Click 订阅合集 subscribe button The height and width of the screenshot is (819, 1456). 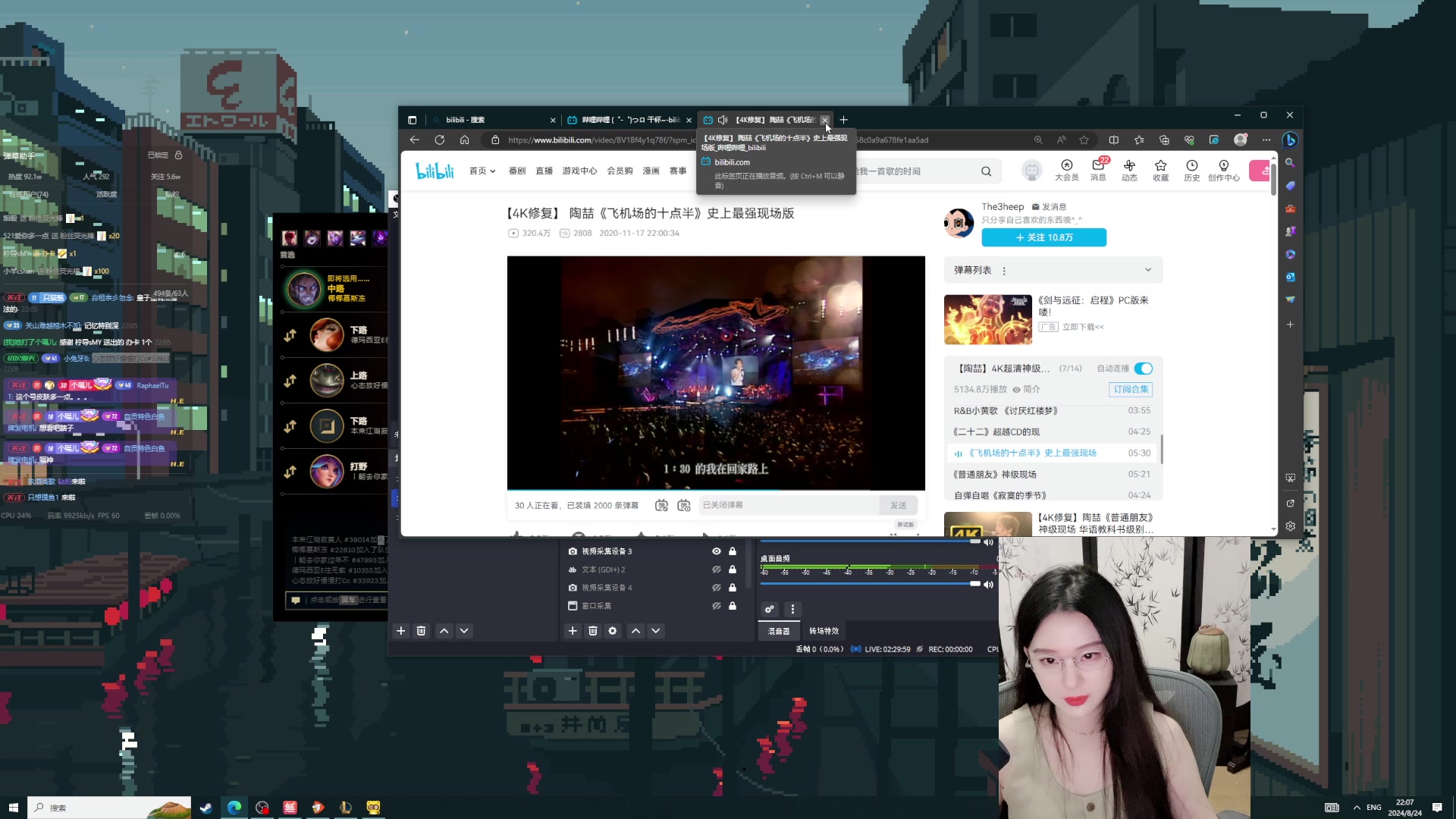(x=1131, y=389)
